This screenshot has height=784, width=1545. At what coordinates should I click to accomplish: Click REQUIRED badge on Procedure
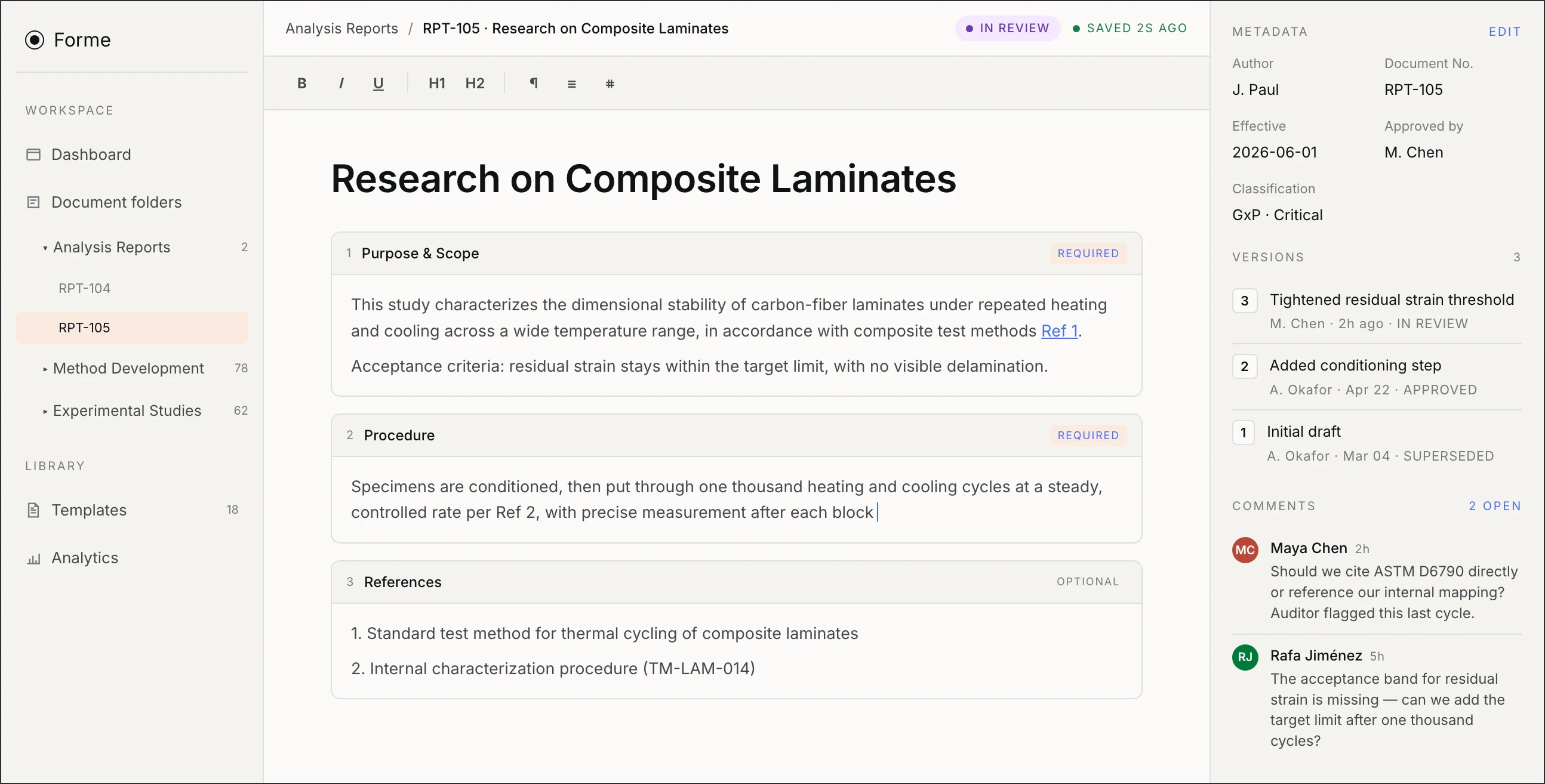point(1088,435)
